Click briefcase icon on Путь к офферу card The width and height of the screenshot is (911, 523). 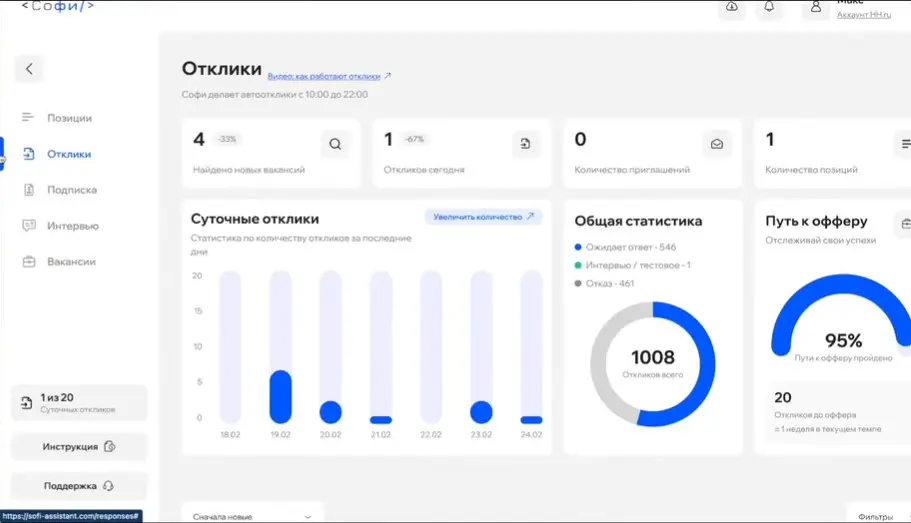tap(905, 223)
